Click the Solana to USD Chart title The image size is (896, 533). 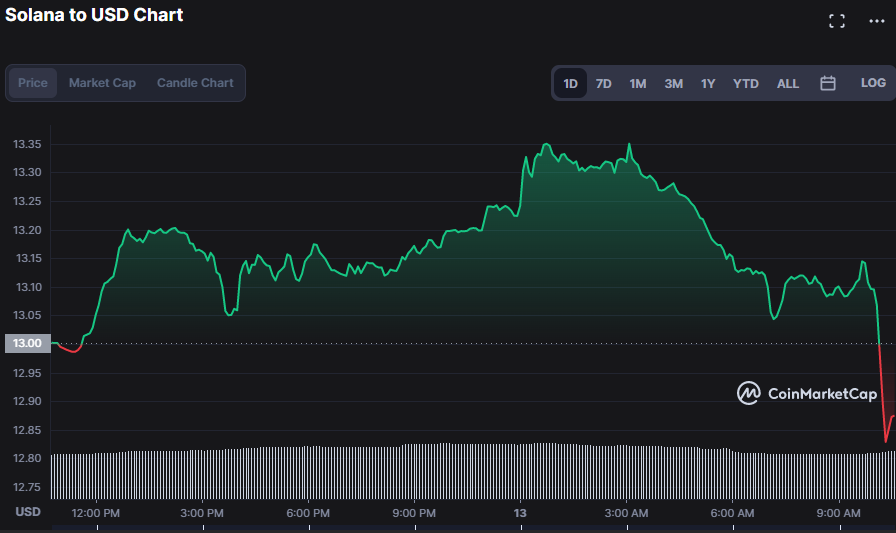(x=94, y=15)
